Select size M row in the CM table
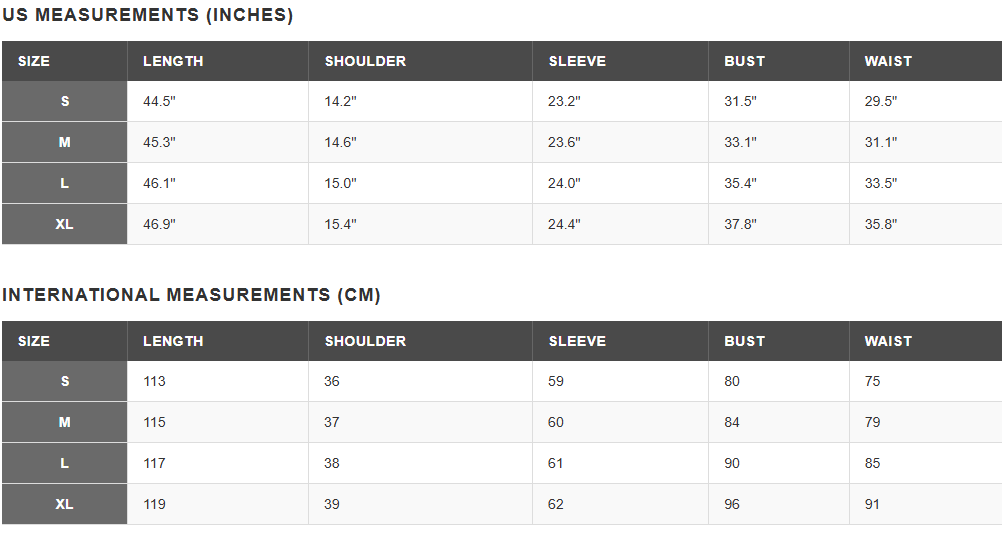 tap(65, 422)
